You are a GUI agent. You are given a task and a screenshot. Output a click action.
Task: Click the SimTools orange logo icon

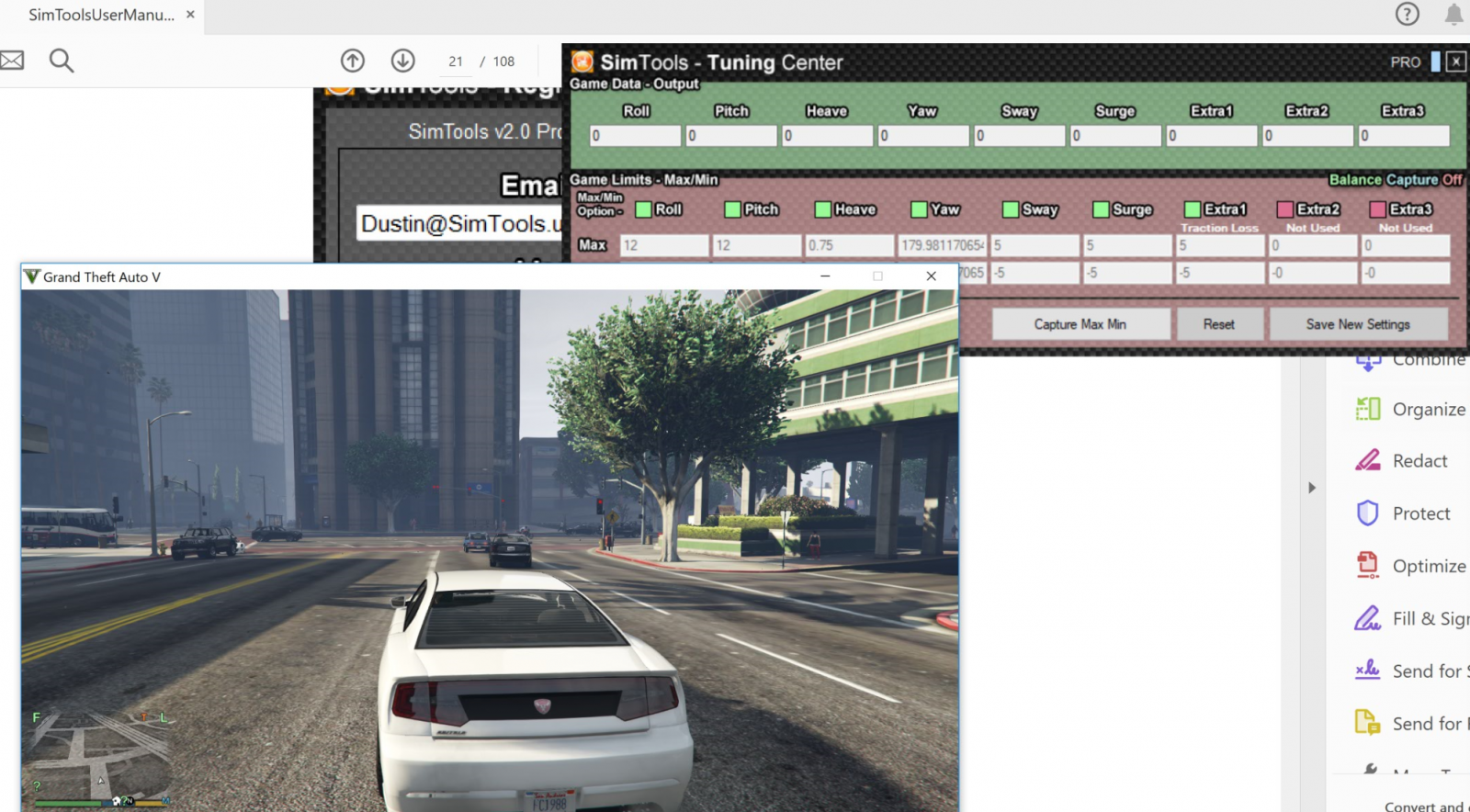tap(582, 62)
